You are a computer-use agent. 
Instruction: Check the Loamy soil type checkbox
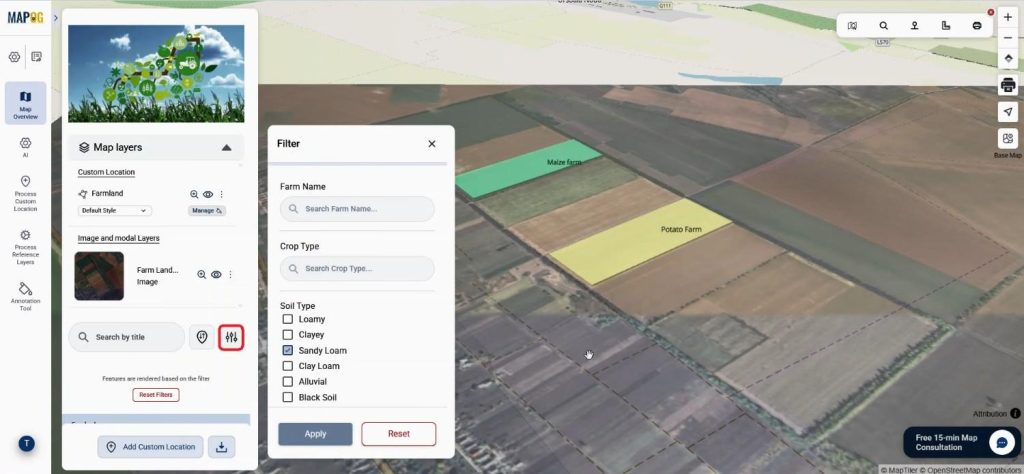coord(287,319)
